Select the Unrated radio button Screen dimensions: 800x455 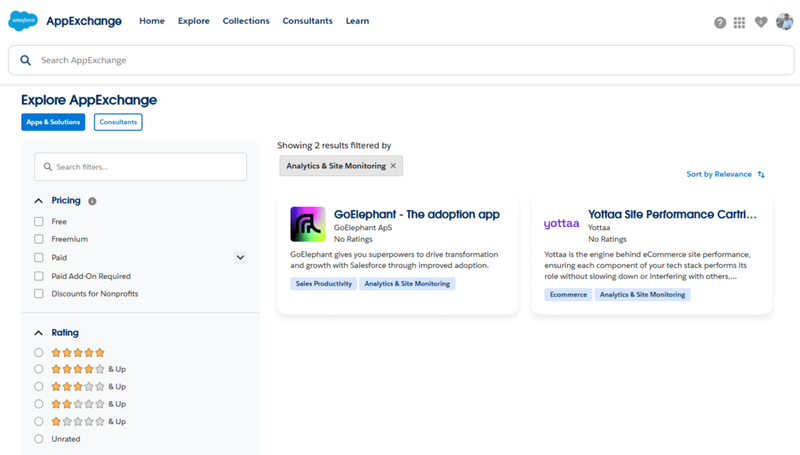(x=39, y=439)
